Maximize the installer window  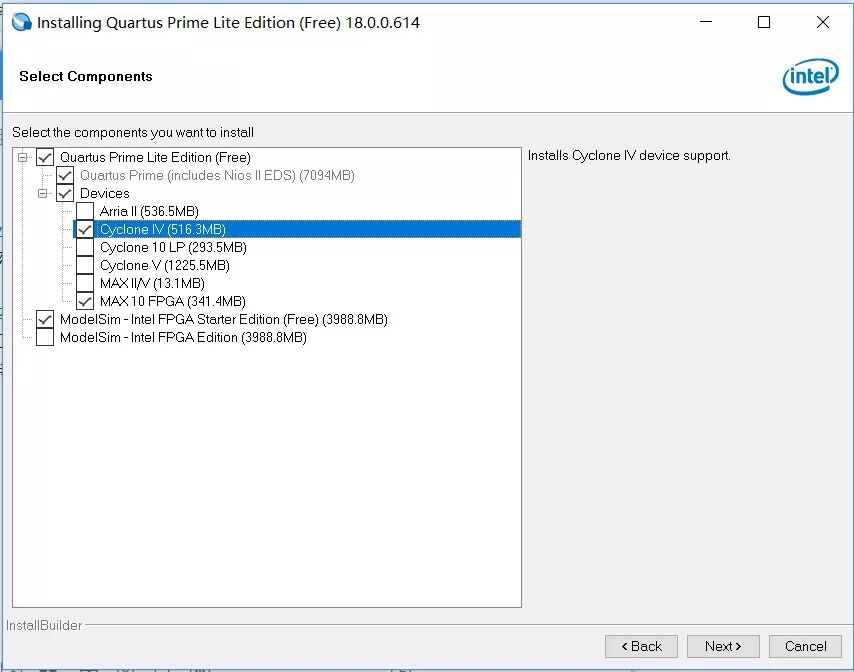(x=764, y=22)
